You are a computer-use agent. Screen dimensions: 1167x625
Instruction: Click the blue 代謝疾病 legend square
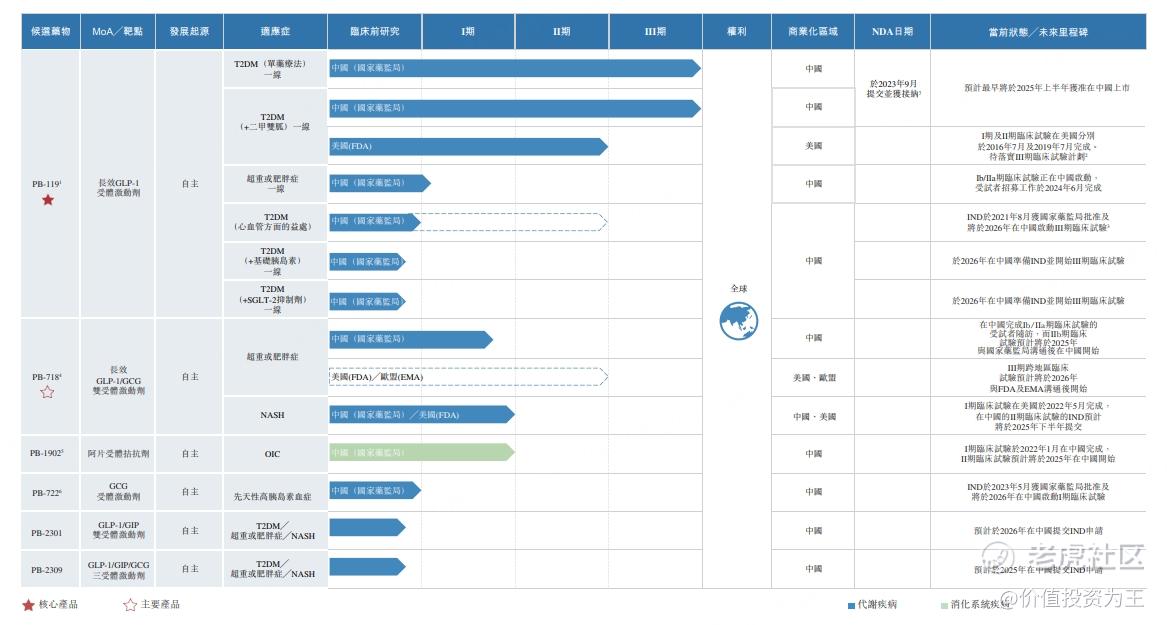click(x=851, y=605)
